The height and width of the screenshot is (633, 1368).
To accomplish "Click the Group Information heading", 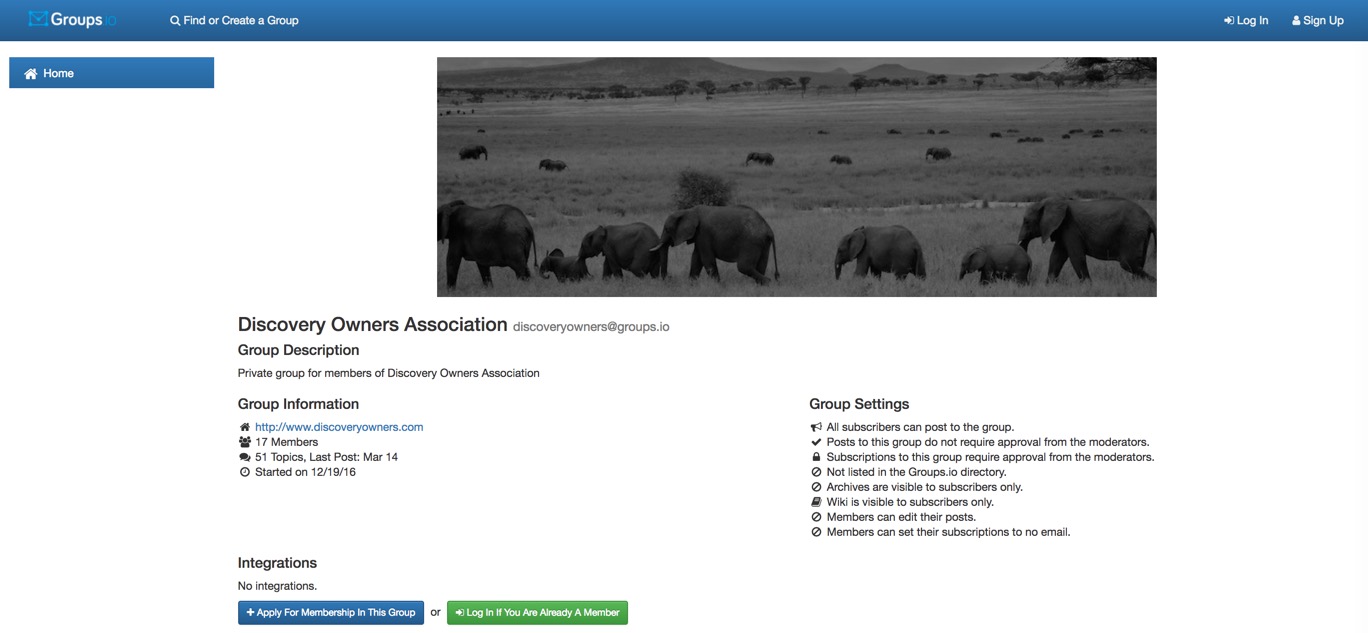I will pyautogui.click(x=298, y=404).
